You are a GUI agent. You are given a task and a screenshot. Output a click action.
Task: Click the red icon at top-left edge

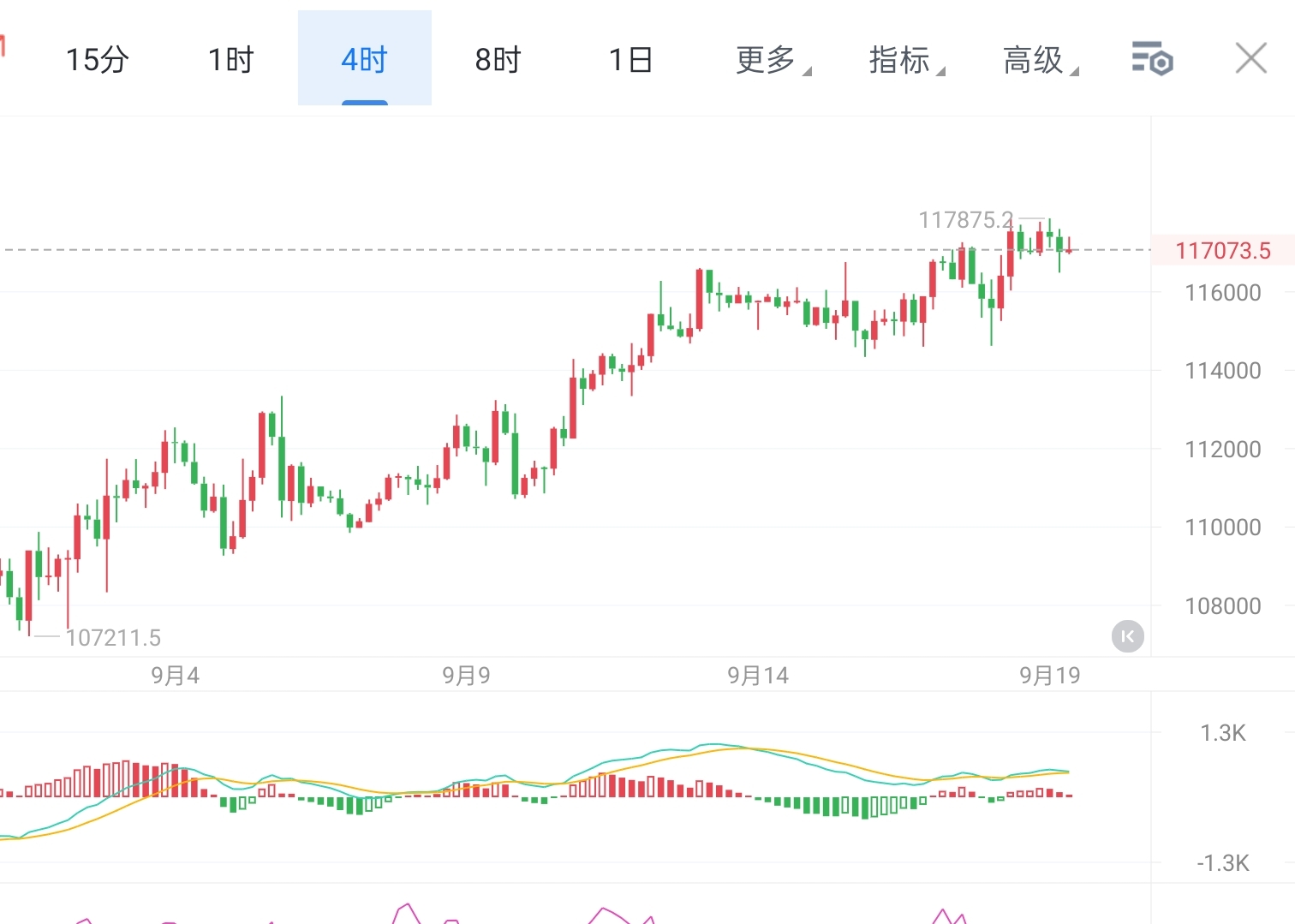click(x=3, y=45)
